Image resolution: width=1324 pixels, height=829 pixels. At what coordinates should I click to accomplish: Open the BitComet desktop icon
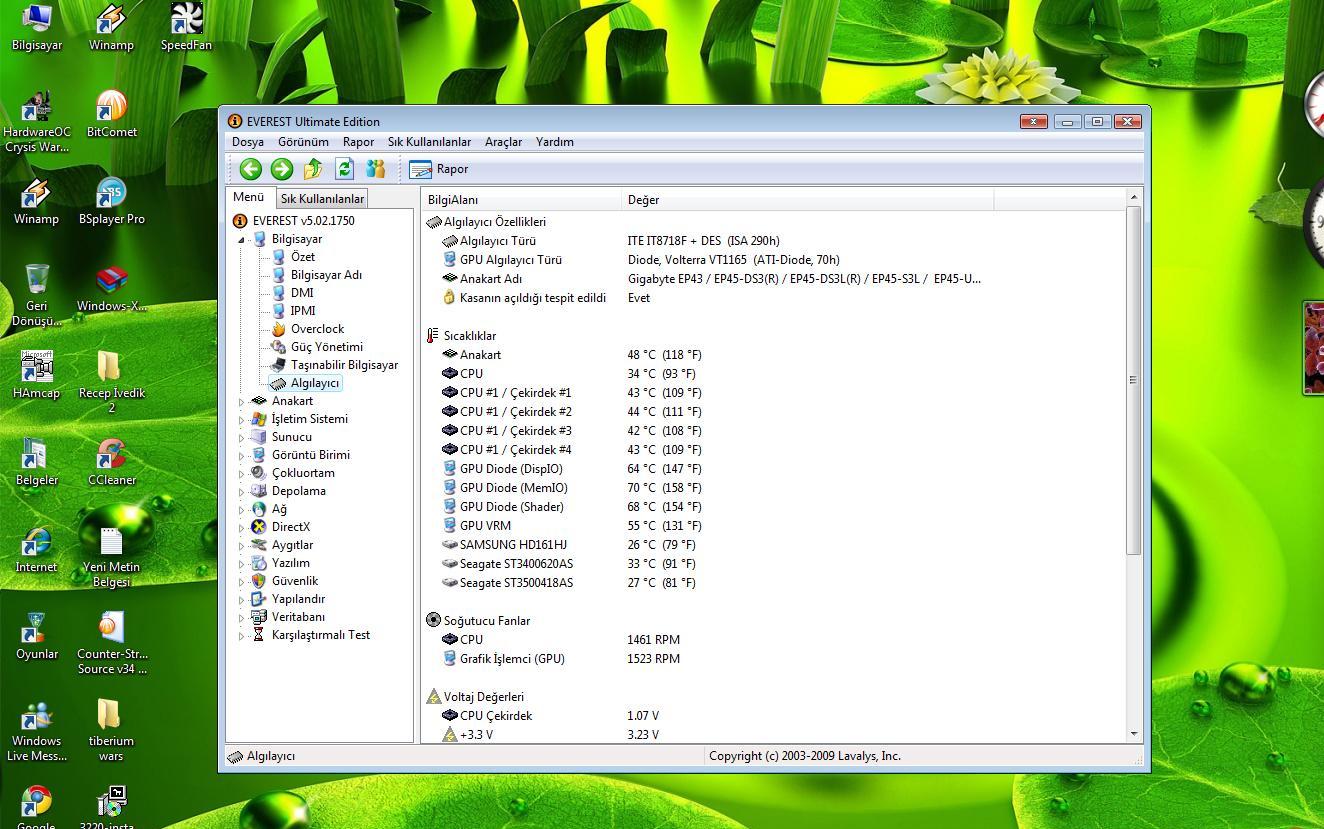click(112, 113)
